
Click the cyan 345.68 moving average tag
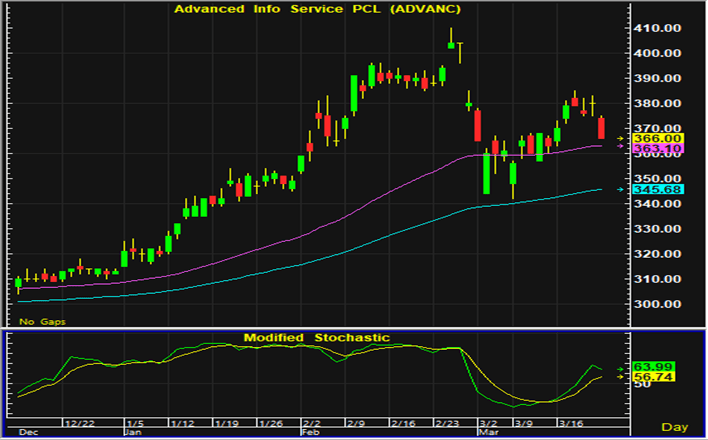[663, 189]
